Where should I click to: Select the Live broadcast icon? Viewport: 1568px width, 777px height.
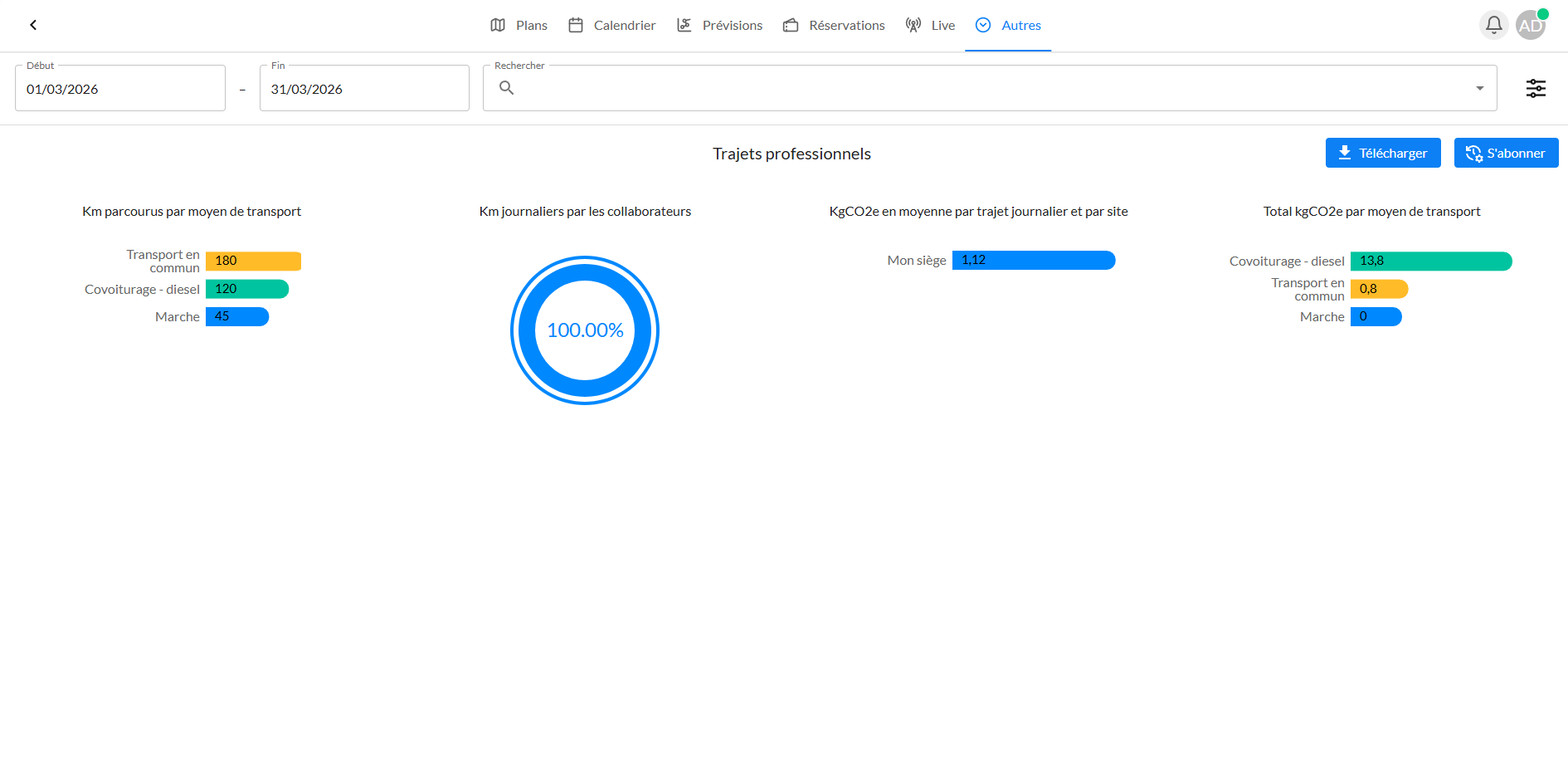913,25
